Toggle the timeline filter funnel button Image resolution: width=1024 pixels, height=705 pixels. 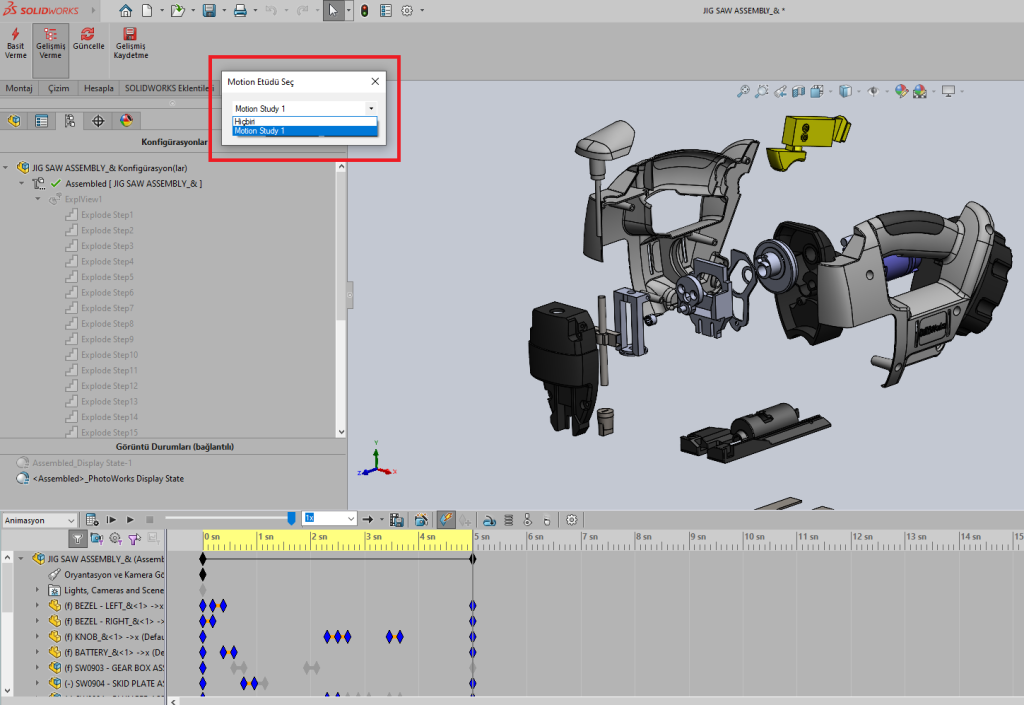(x=76, y=539)
